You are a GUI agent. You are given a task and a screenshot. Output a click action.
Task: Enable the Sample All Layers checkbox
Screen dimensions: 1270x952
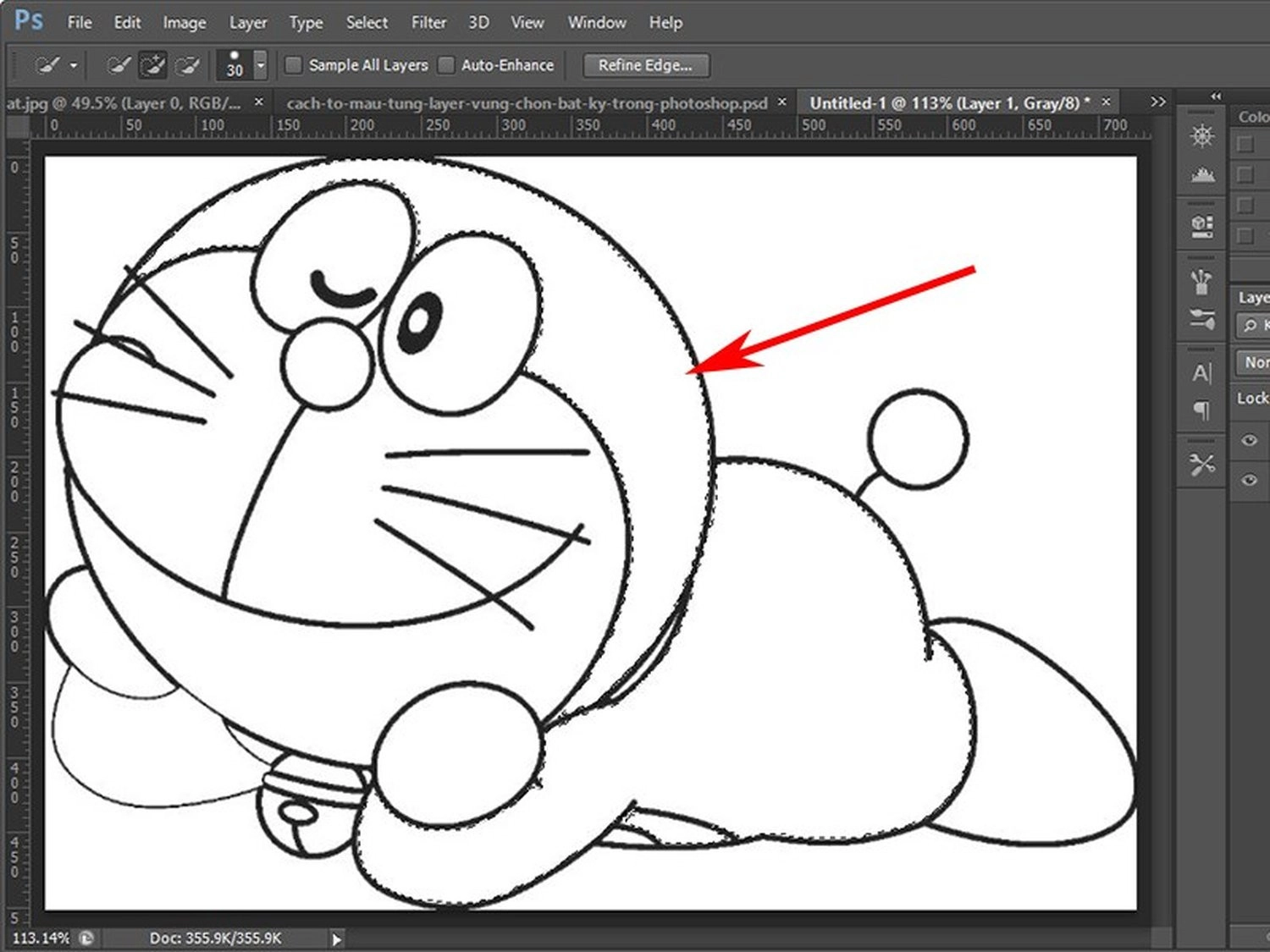click(293, 65)
